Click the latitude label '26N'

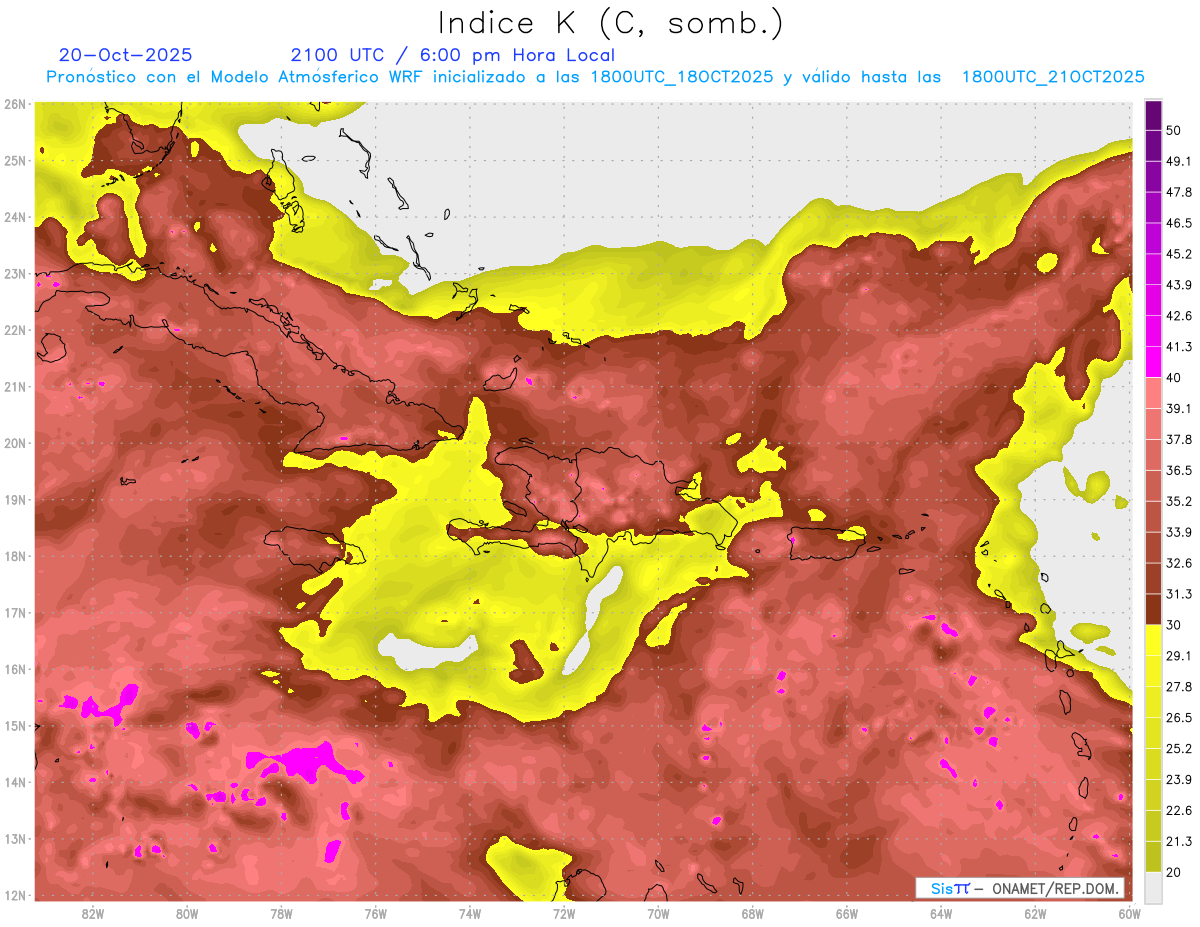[15, 104]
